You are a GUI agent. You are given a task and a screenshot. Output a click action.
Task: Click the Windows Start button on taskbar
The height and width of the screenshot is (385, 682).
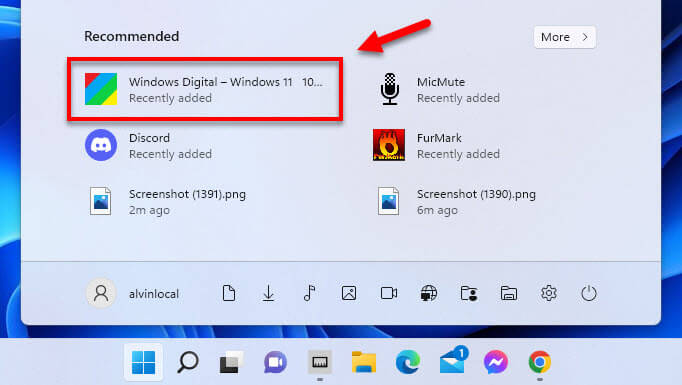click(x=144, y=362)
